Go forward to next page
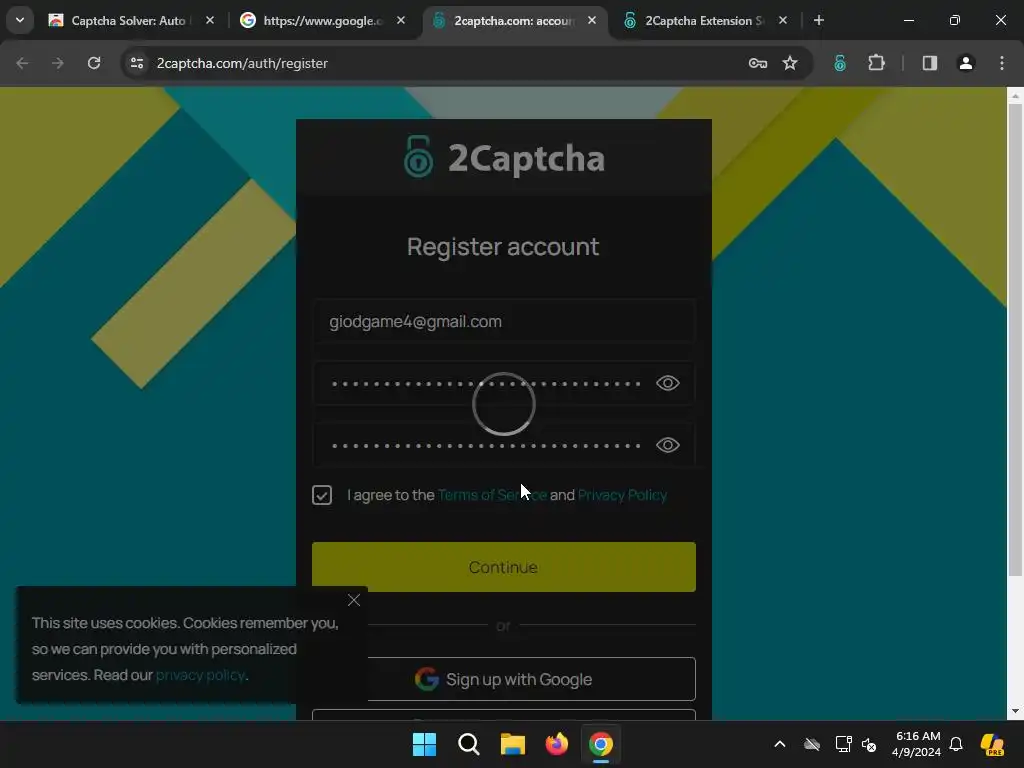1024x768 pixels. click(58, 63)
